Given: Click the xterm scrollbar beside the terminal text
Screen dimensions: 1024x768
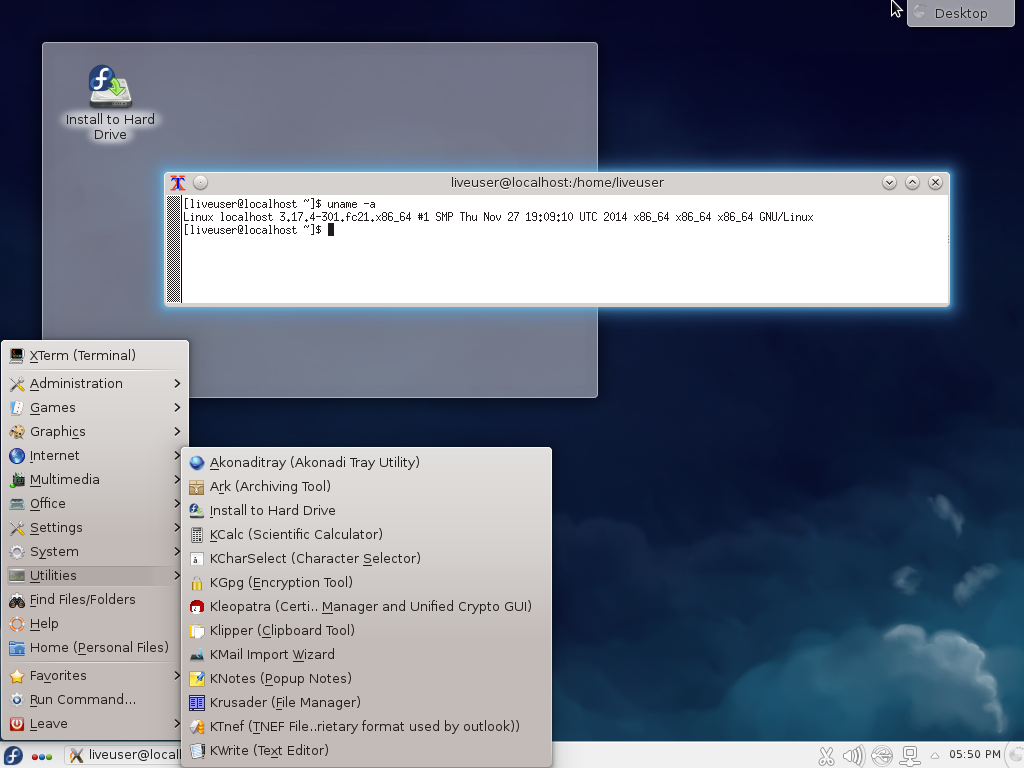Looking at the screenshot, I should [174, 249].
